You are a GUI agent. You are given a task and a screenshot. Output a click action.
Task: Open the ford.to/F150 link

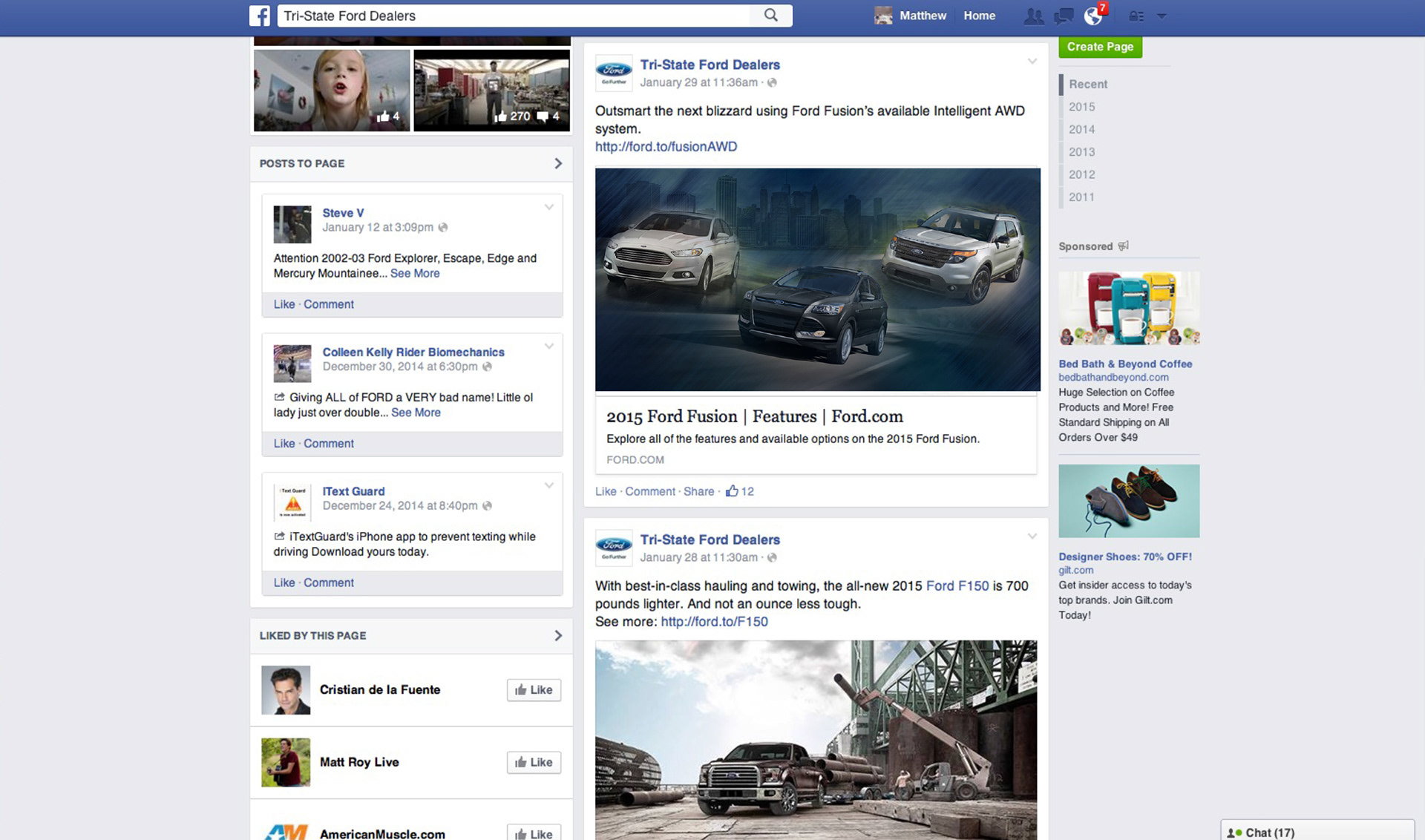click(714, 621)
